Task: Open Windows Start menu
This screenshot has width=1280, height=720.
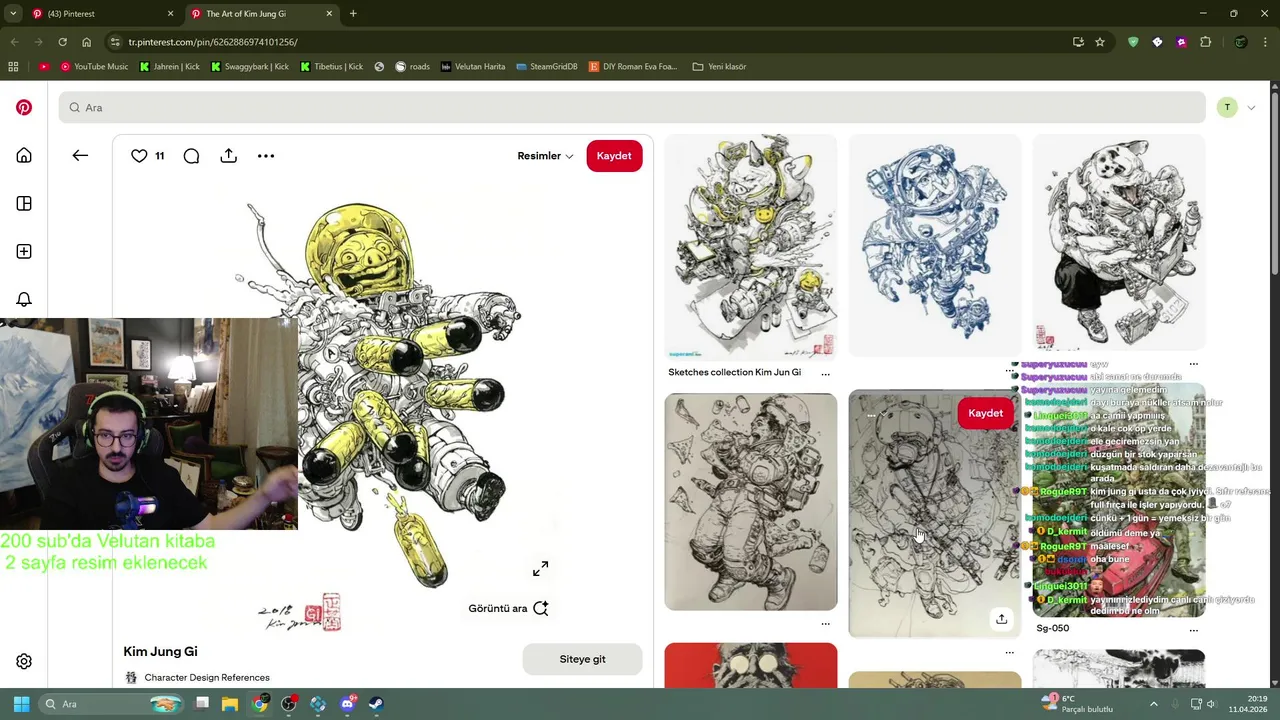Action: (x=22, y=704)
